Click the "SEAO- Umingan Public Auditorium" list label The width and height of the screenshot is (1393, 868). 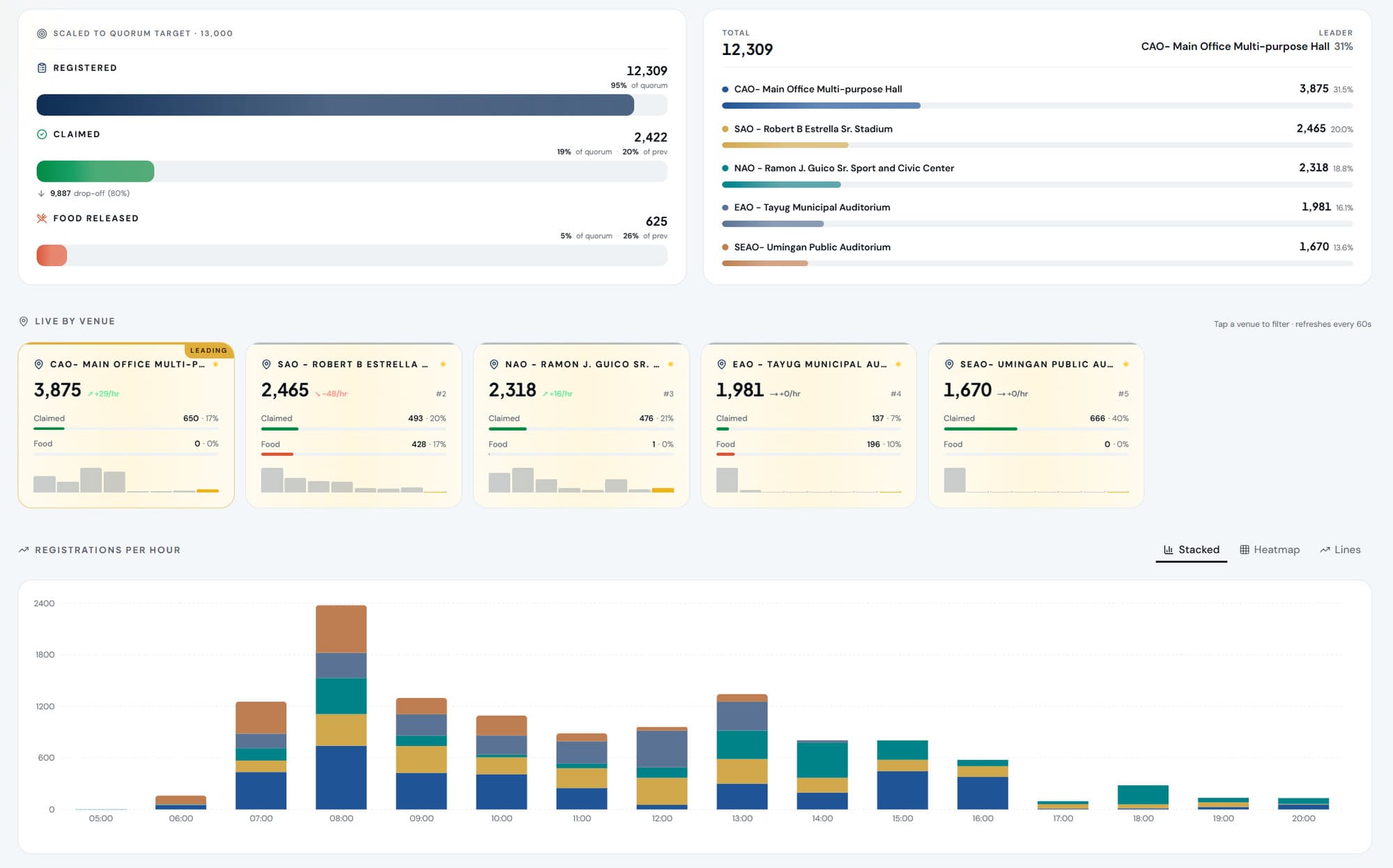pyautogui.click(x=813, y=247)
